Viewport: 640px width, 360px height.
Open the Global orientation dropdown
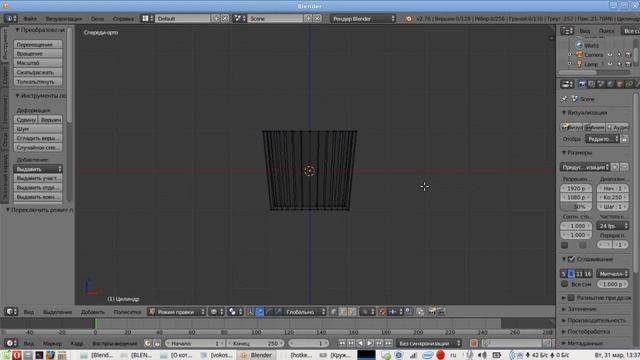(x=305, y=312)
